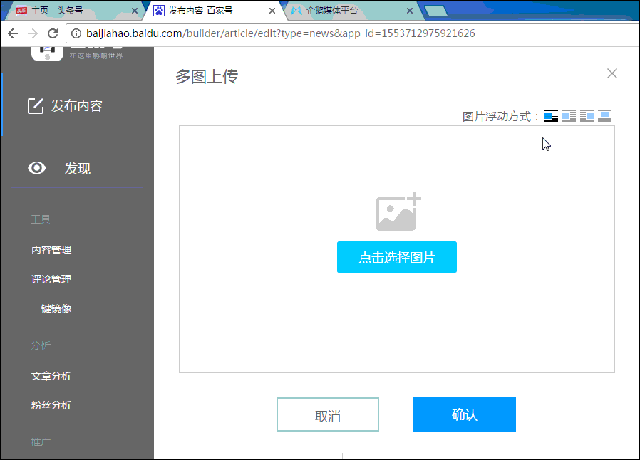
Task: Click the 点击选择图片 button
Action: pos(397,257)
